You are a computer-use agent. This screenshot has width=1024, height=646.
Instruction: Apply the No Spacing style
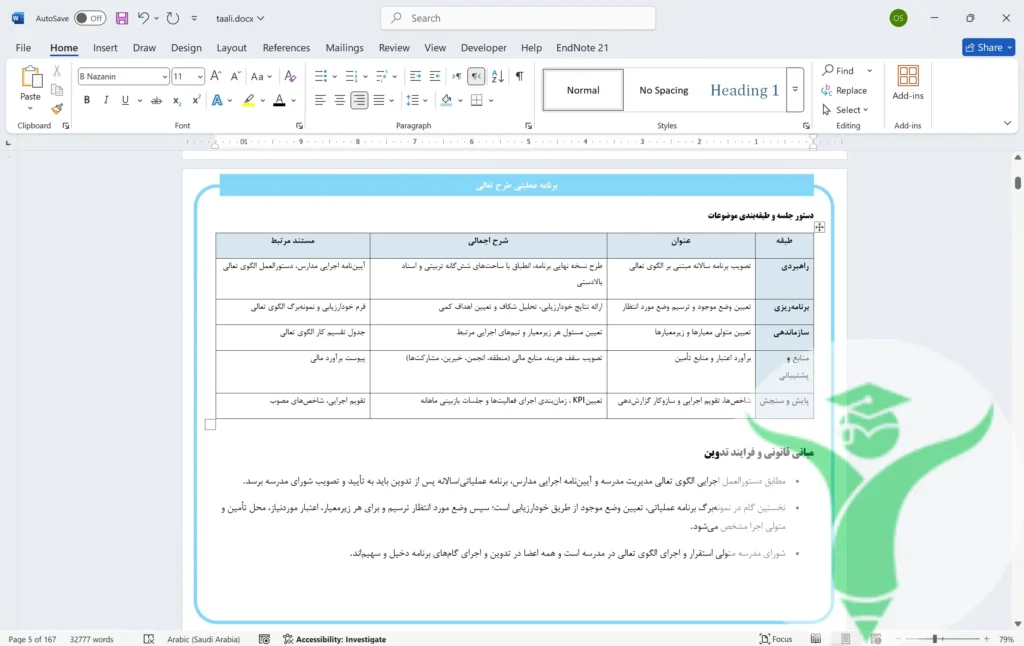pos(664,90)
